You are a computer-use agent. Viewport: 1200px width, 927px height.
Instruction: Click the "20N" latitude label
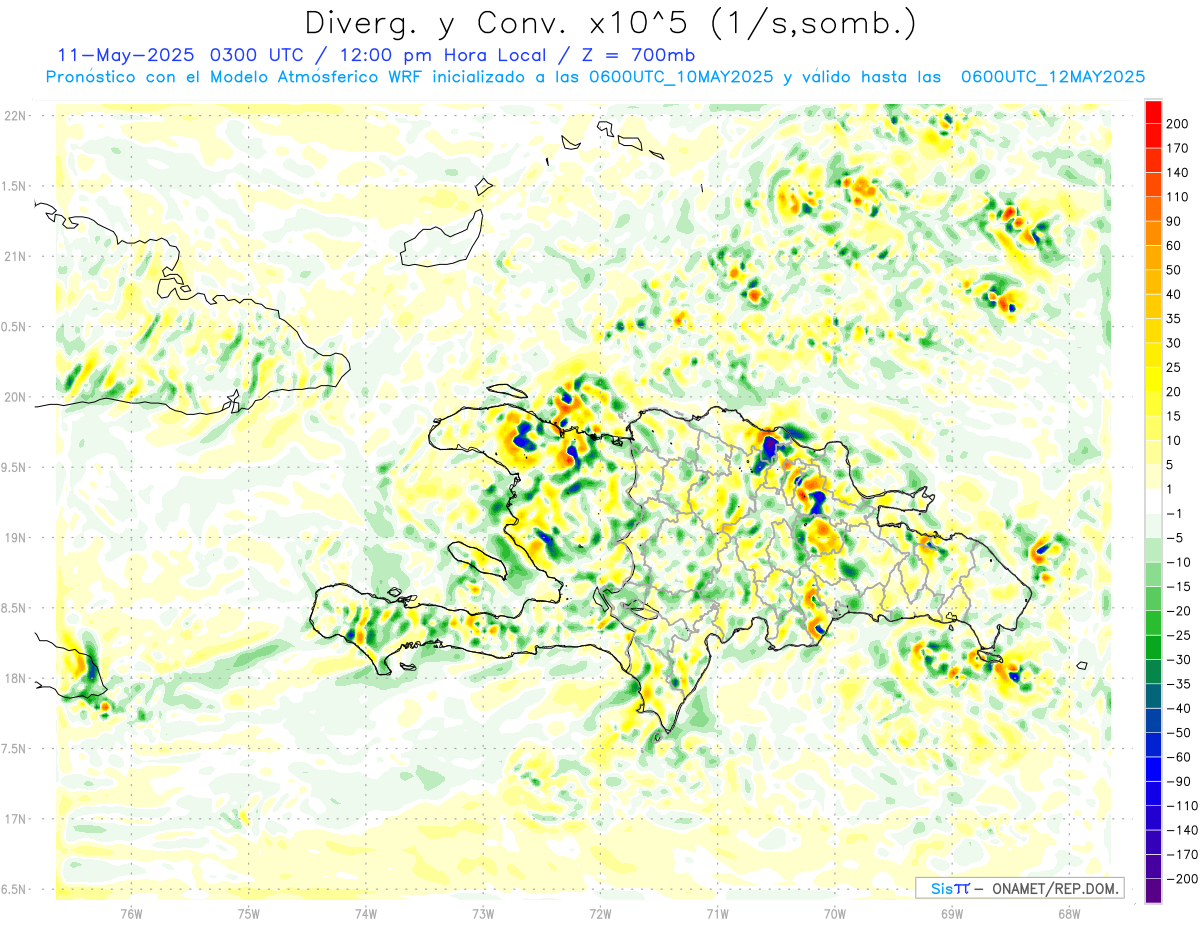coord(14,397)
